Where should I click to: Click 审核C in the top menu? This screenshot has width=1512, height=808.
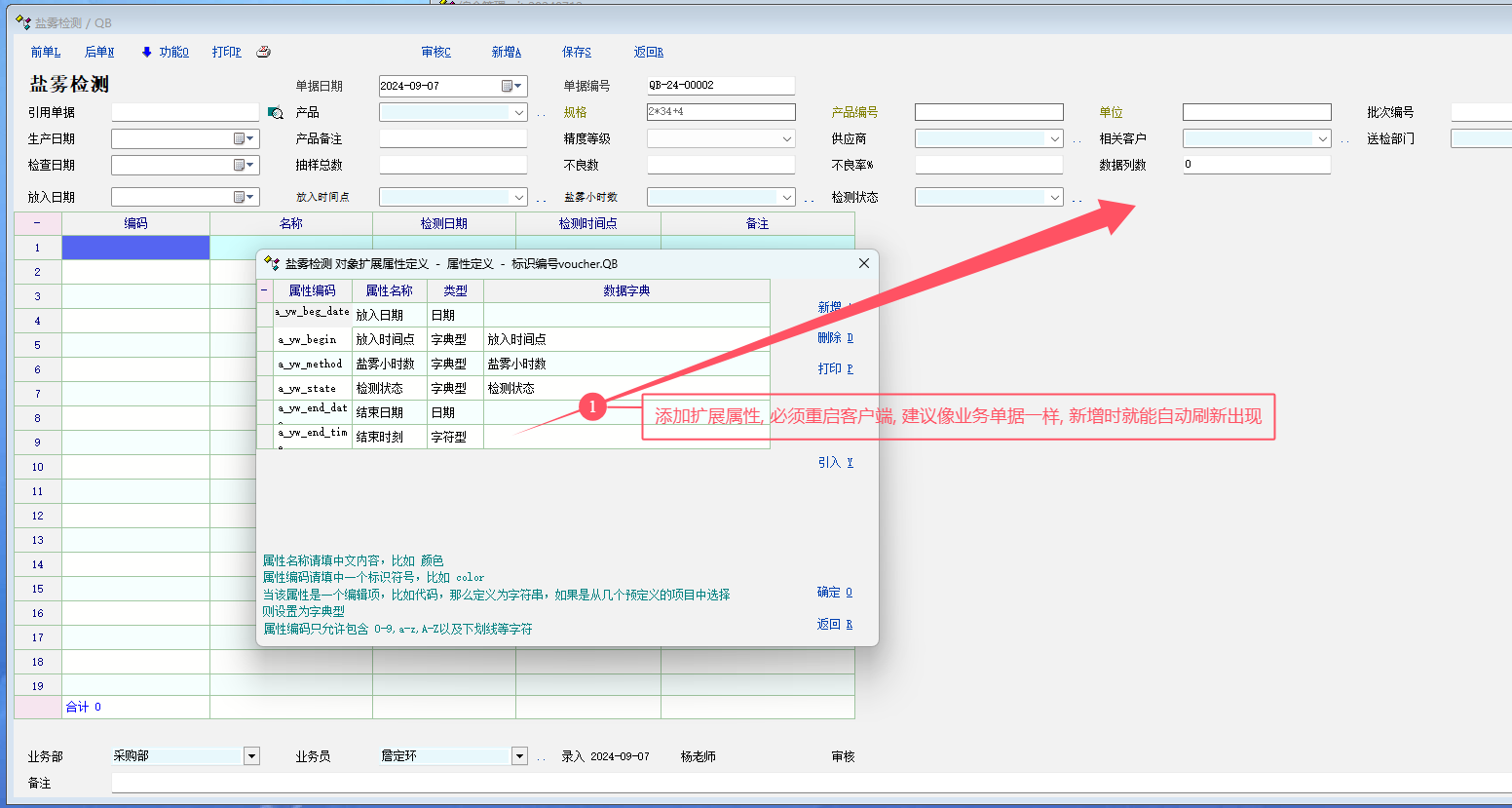(x=435, y=53)
